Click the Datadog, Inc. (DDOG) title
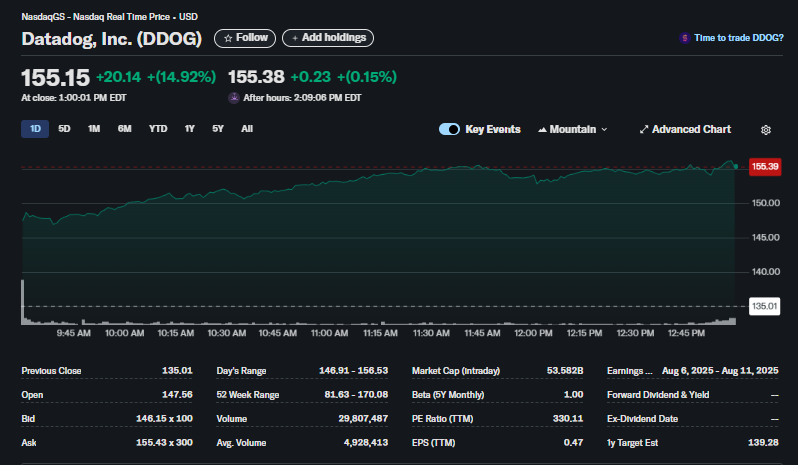The height and width of the screenshot is (465, 798). (x=111, y=39)
